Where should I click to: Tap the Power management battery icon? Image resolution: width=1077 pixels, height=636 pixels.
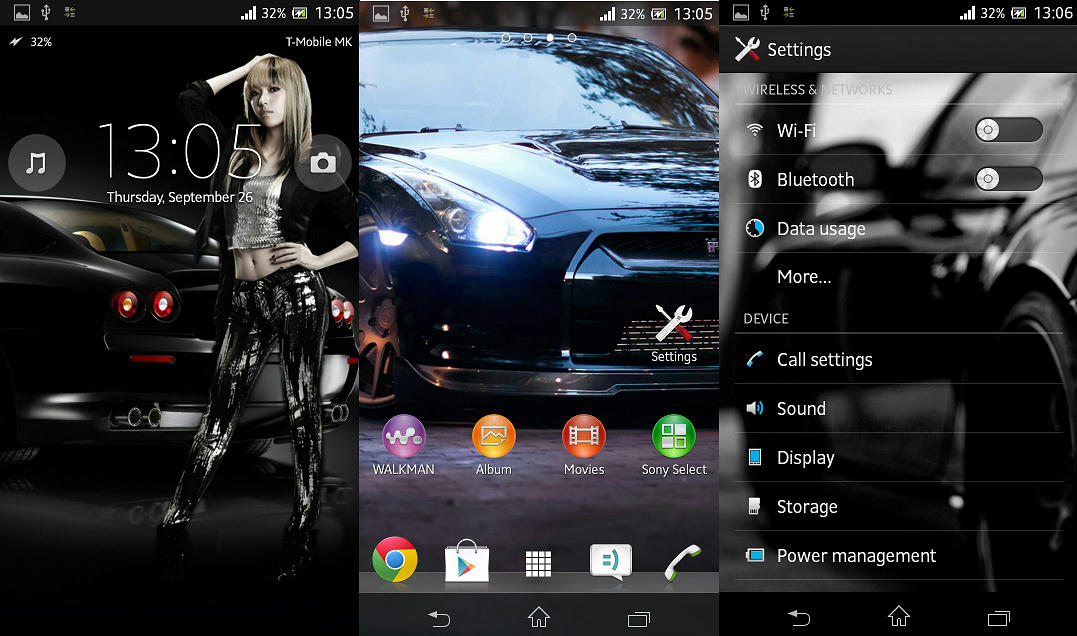tap(755, 555)
